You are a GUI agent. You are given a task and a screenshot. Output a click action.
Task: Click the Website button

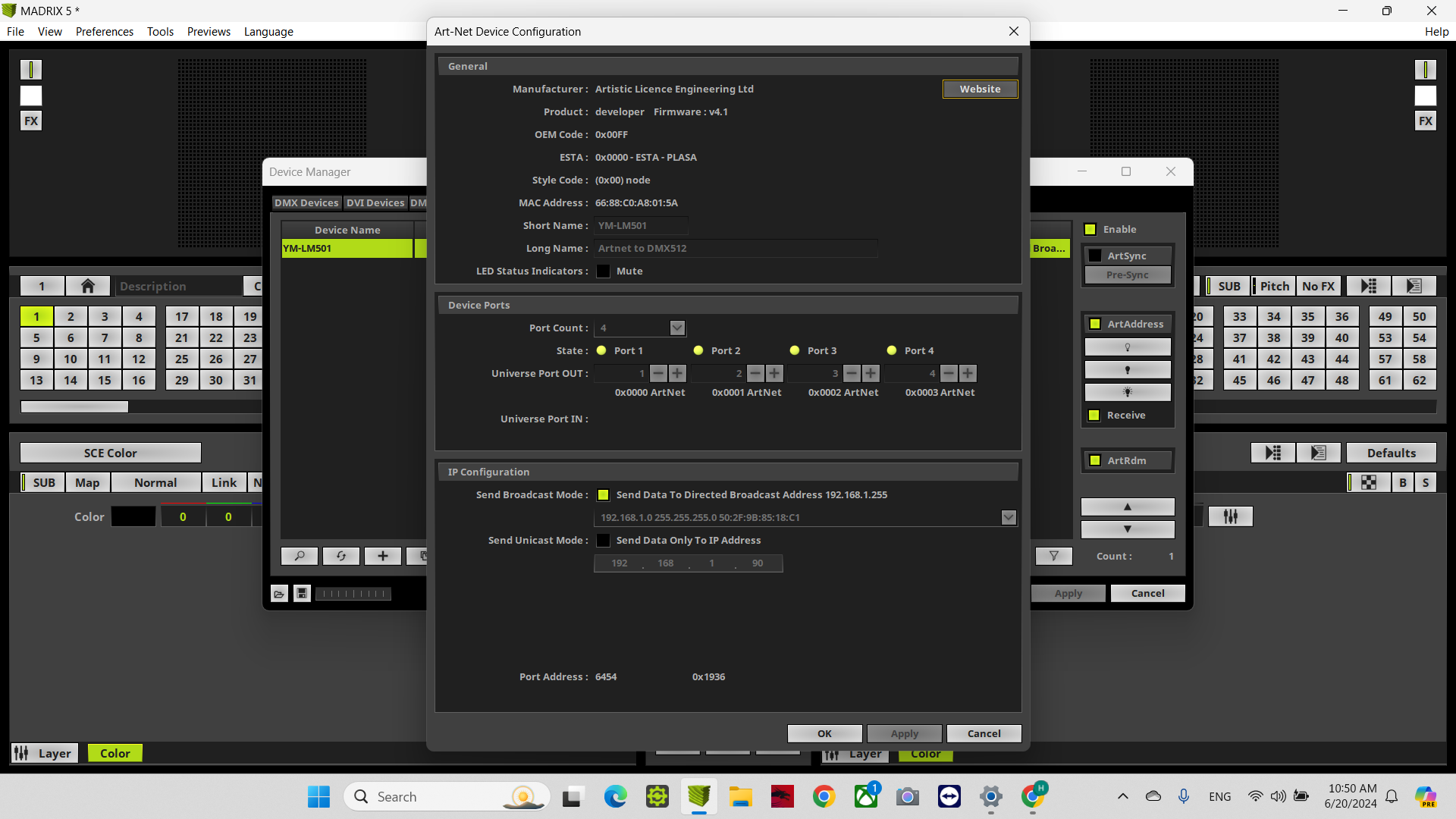980,89
